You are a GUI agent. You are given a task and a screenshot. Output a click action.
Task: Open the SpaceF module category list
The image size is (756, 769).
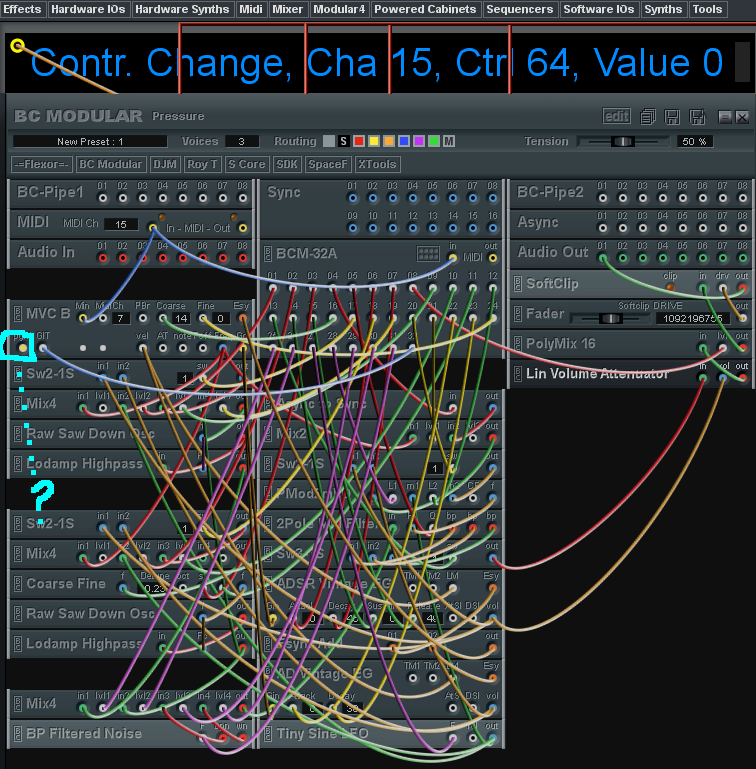tap(328, 164)
